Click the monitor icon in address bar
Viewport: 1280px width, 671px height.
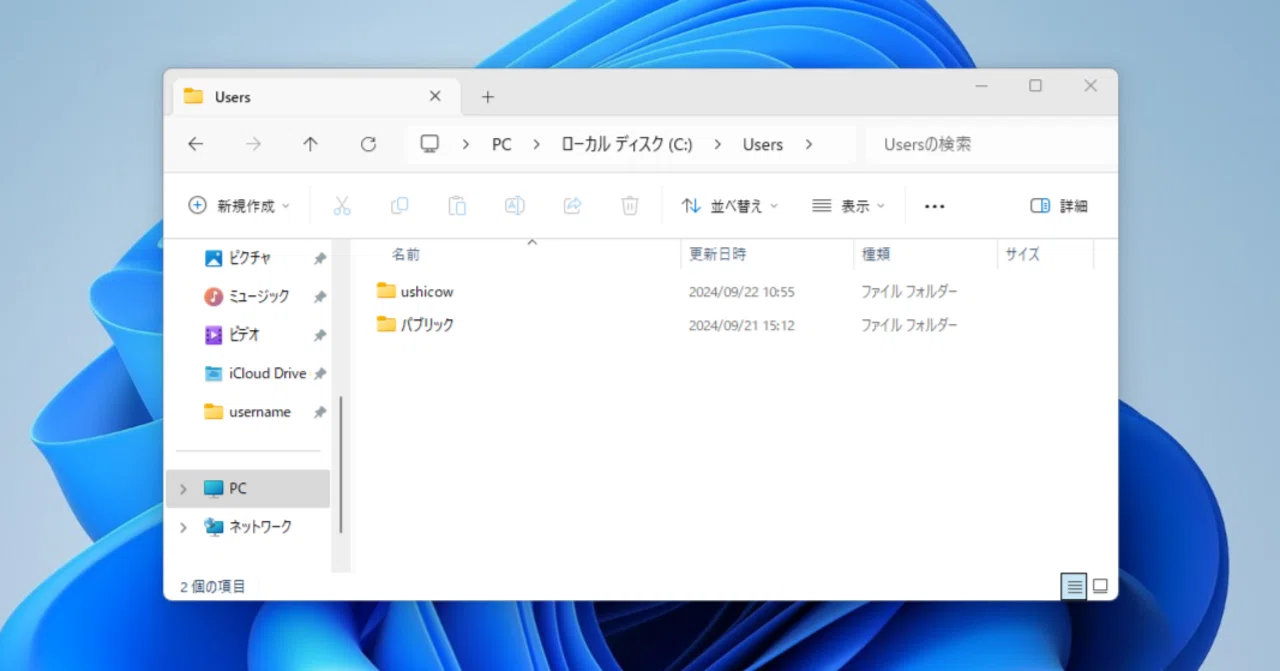[430, 144]
